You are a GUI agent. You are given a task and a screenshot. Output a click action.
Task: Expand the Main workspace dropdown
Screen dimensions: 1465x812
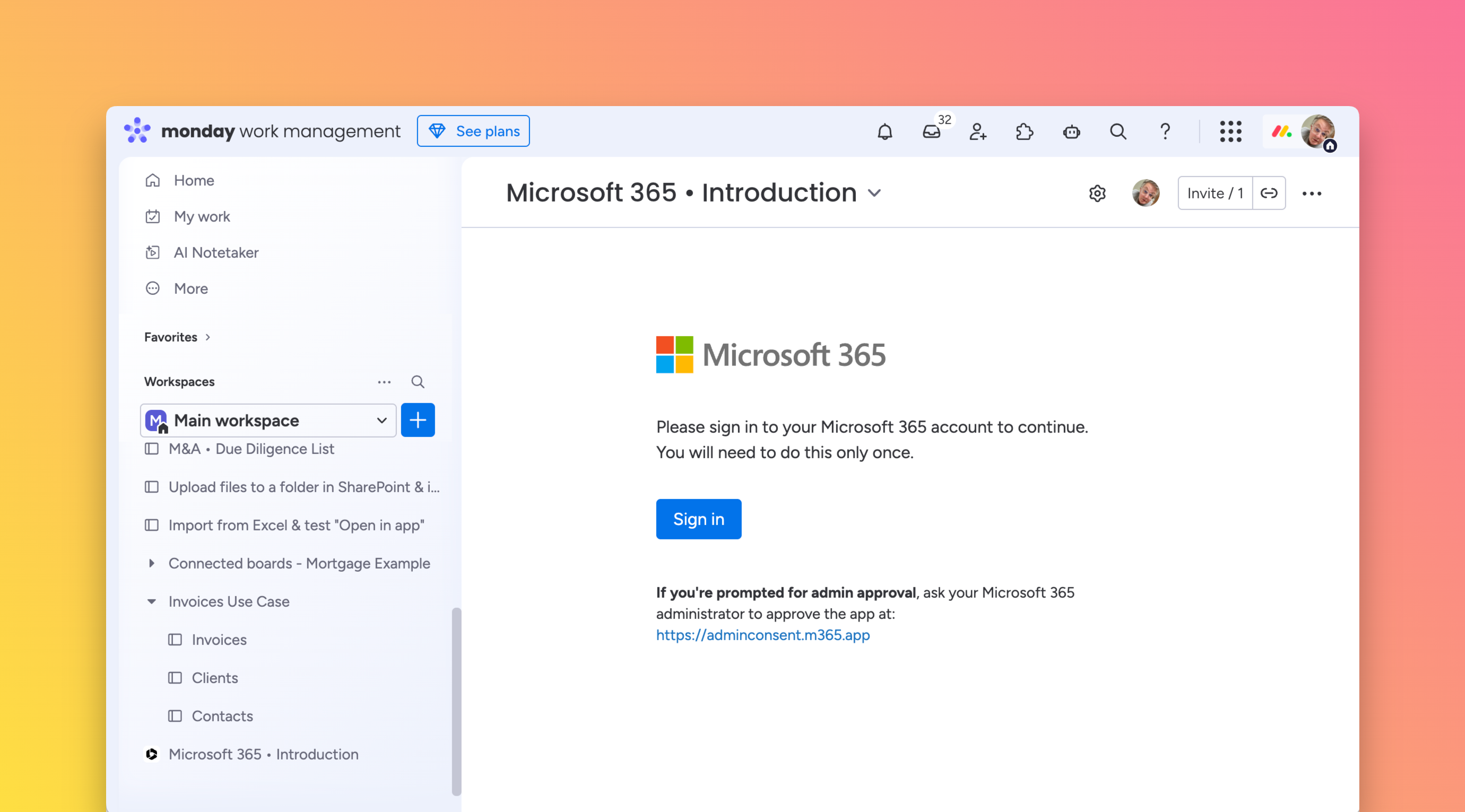pos(382,421)
